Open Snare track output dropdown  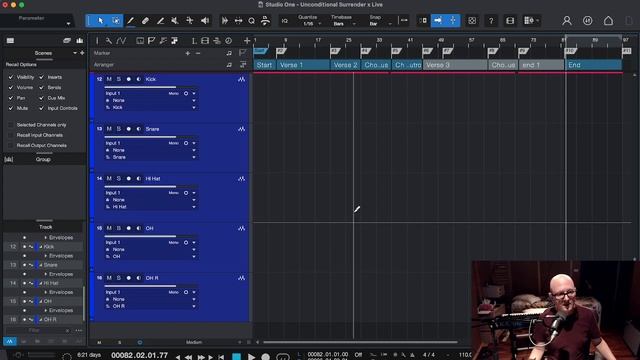(x=194, y=157)
